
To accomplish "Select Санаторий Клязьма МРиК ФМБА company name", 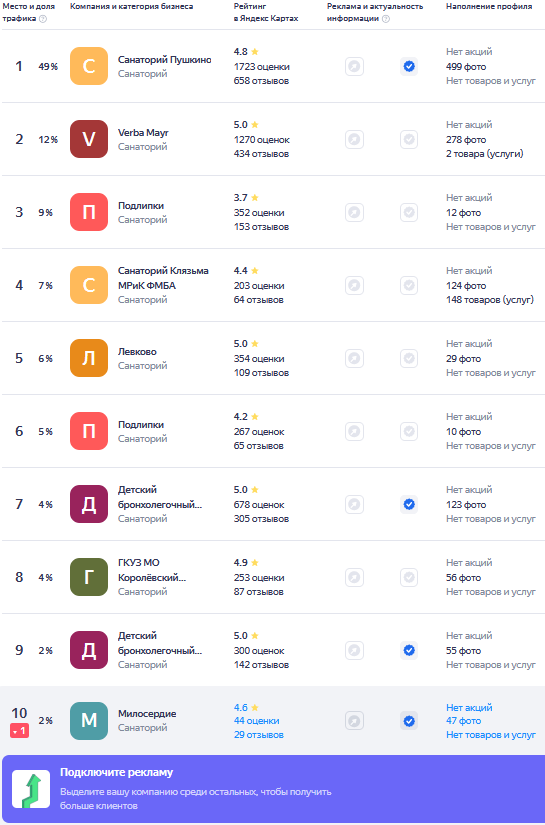I will [163, 278].
